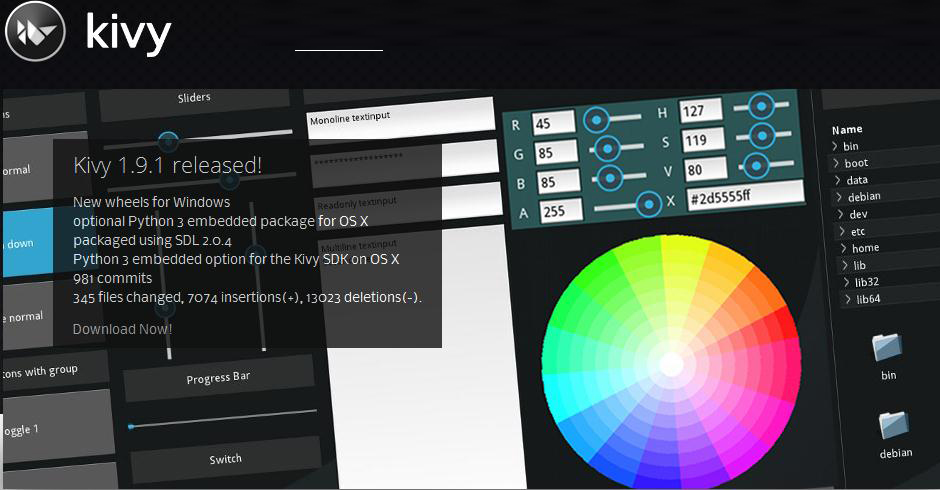
Task: Click the Switch label button
Action: (225, 459)
